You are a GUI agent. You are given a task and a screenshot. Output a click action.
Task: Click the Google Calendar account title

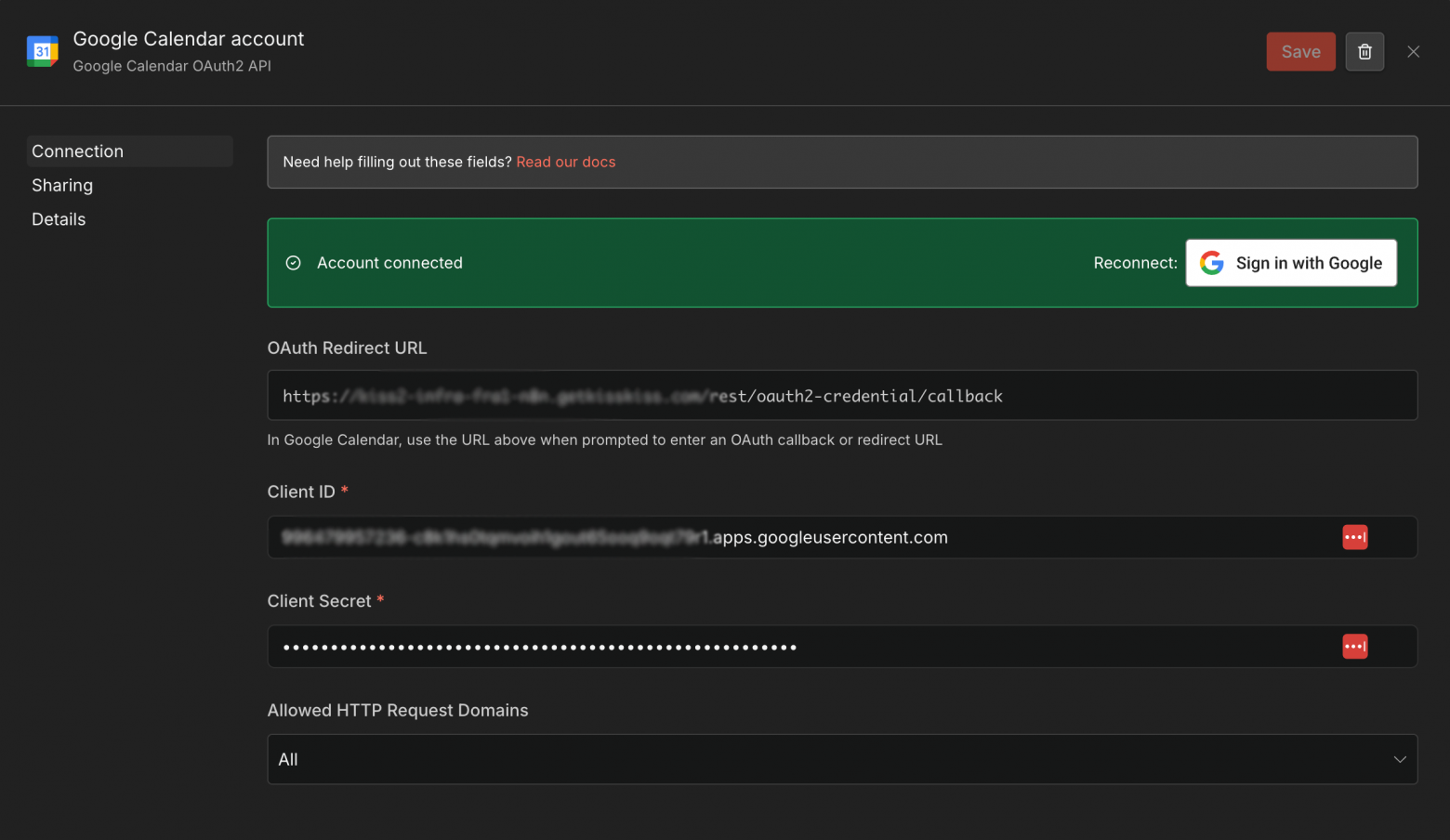point(189,39)
